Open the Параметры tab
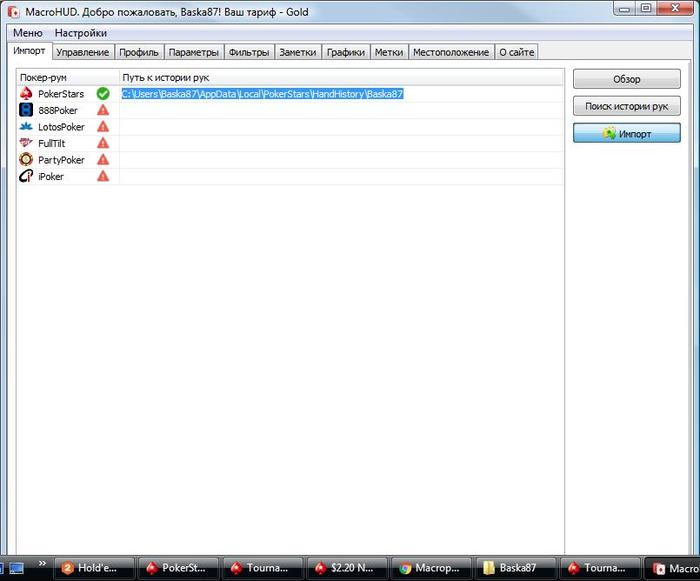 (x=194, y=52)
